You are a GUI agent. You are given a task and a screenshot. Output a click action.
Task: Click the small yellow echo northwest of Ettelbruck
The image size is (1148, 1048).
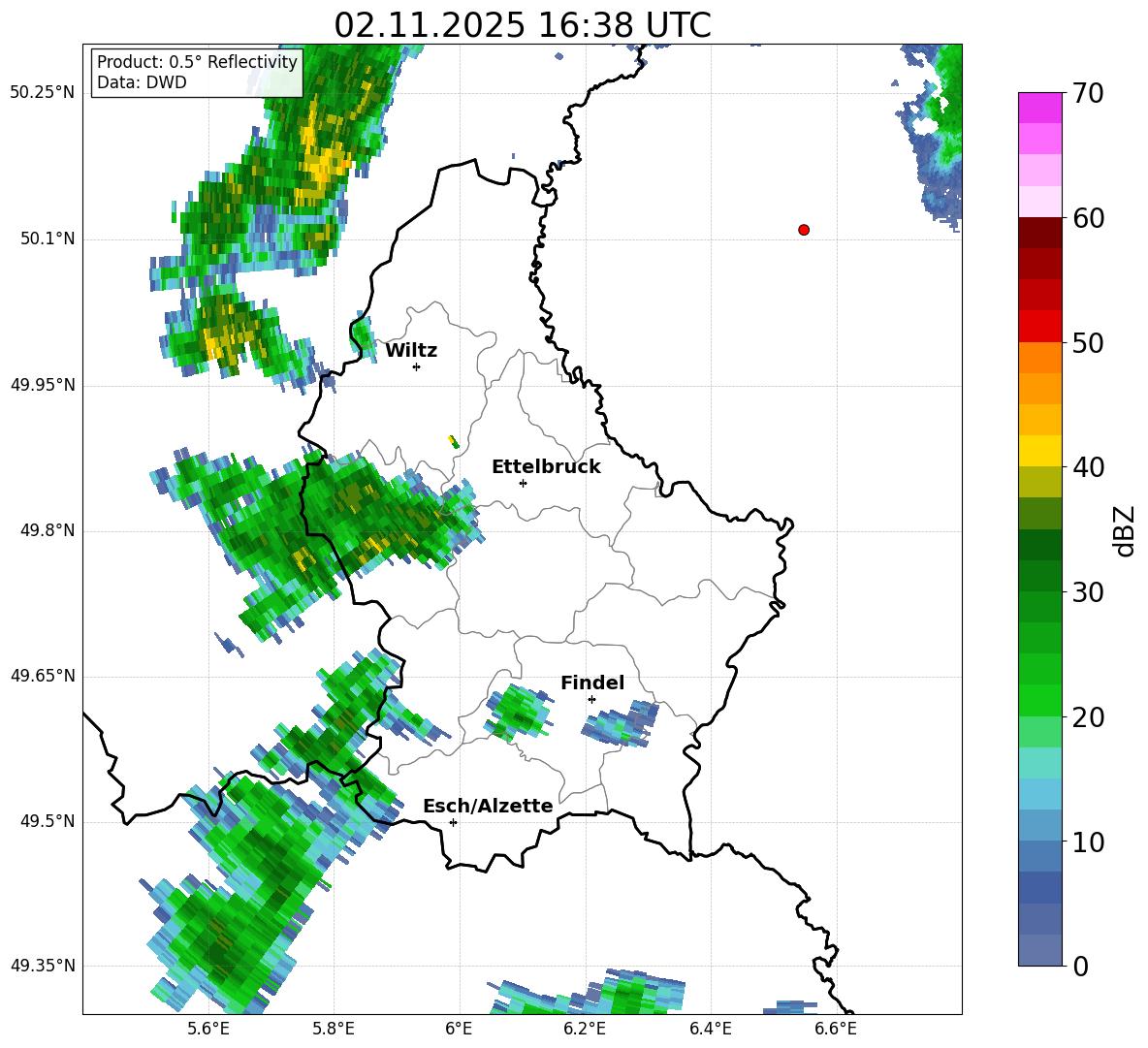(453, 441)
